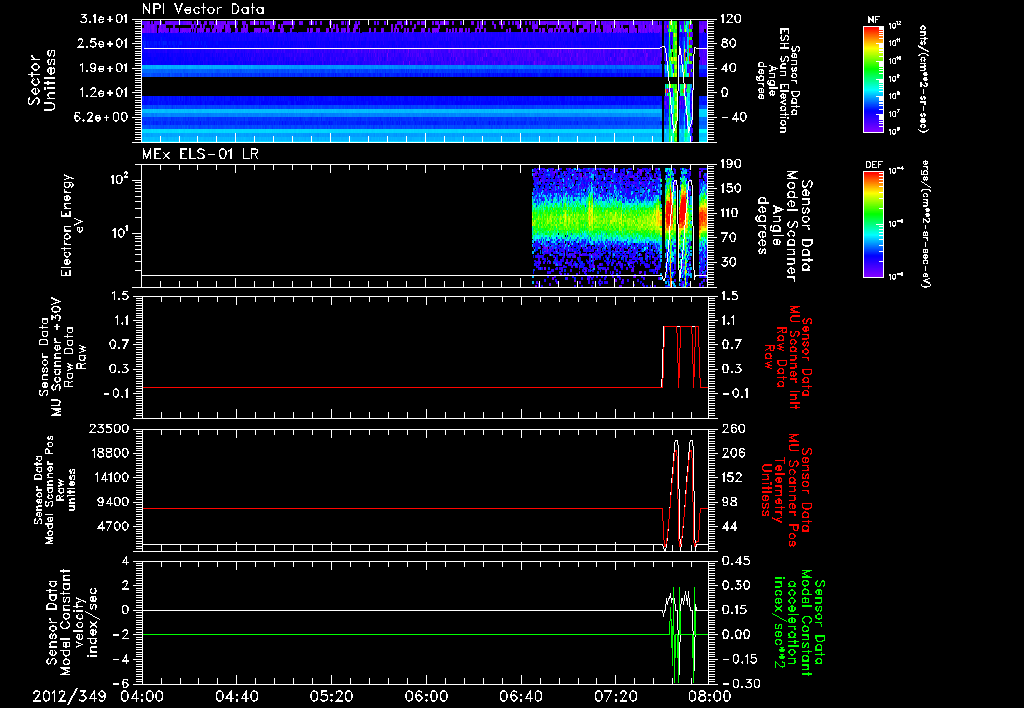Click the '190' scanner angle tick value

(731, 164)
